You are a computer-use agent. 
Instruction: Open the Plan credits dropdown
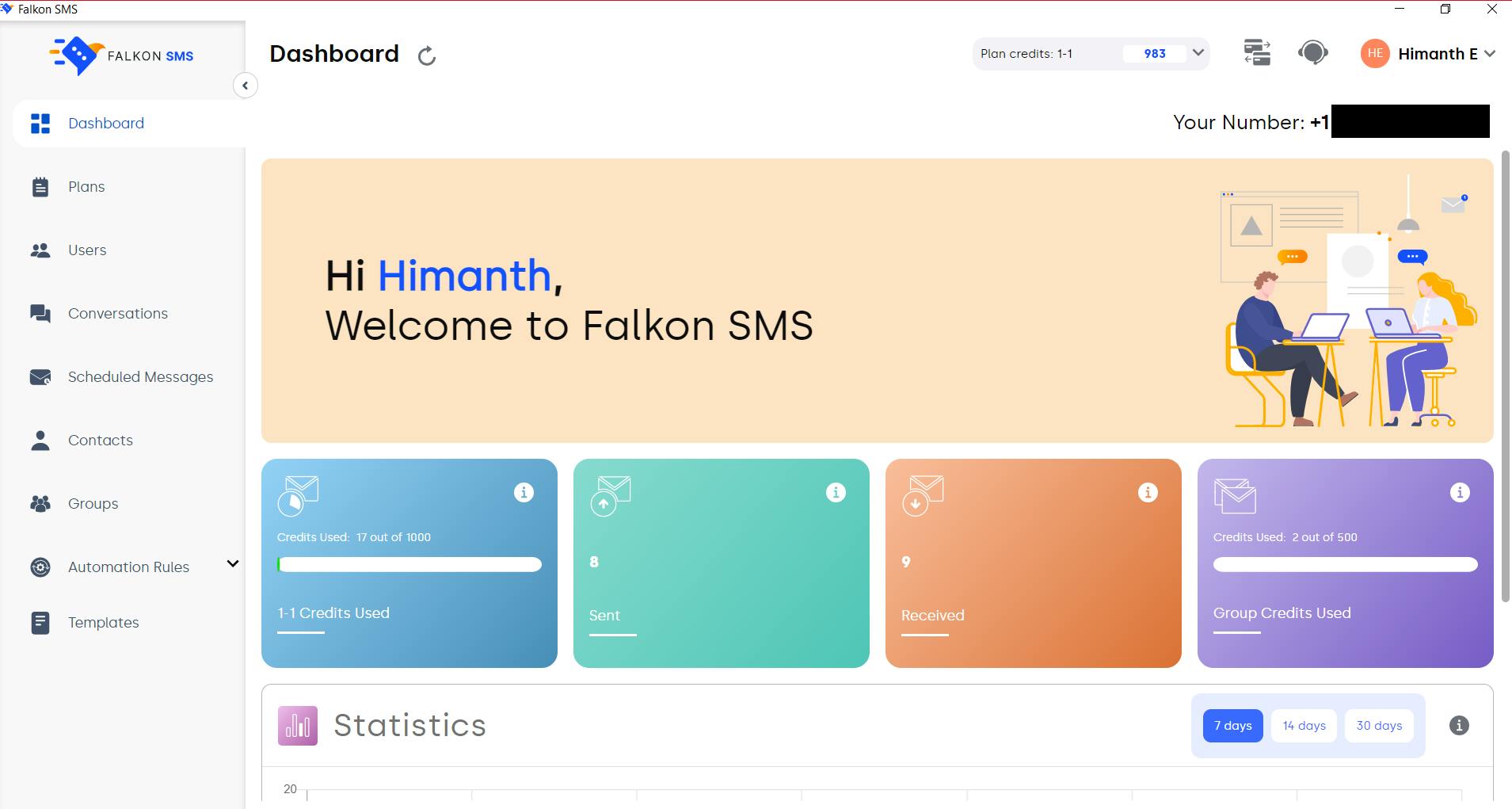point(1197,53)
